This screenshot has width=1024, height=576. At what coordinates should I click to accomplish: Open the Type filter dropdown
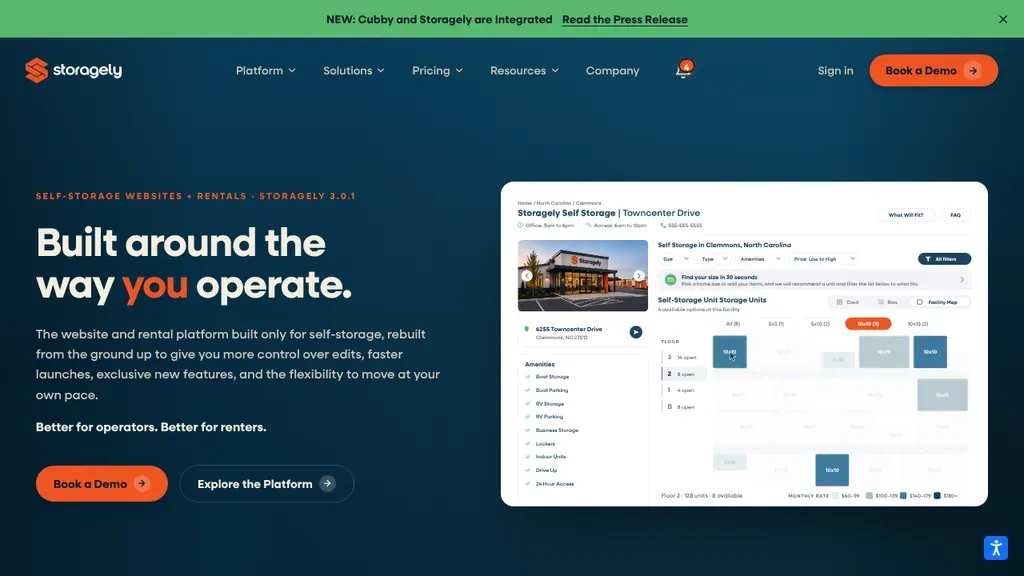714,259
